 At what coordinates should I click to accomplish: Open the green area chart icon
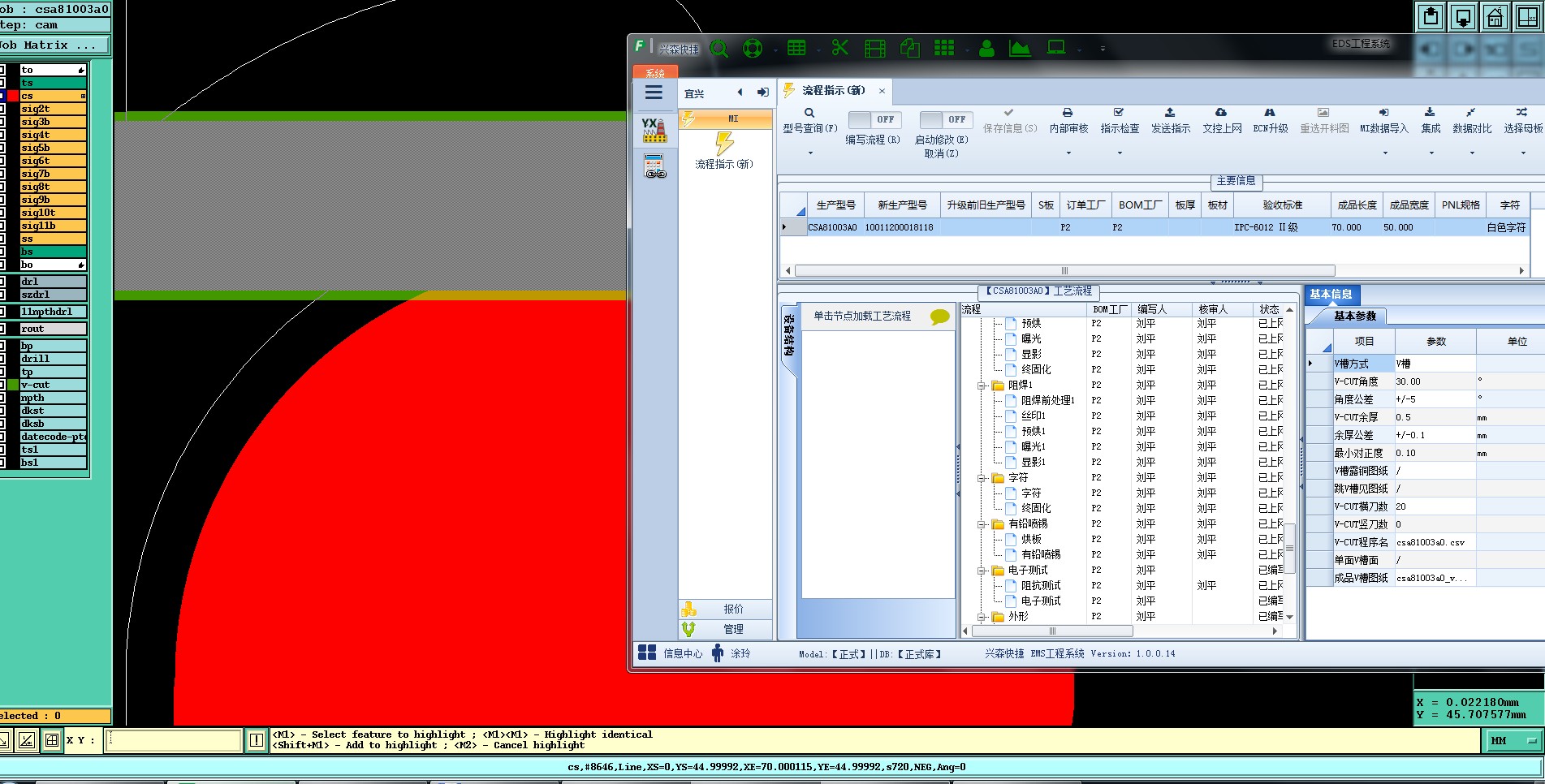tap(1020, 49)
